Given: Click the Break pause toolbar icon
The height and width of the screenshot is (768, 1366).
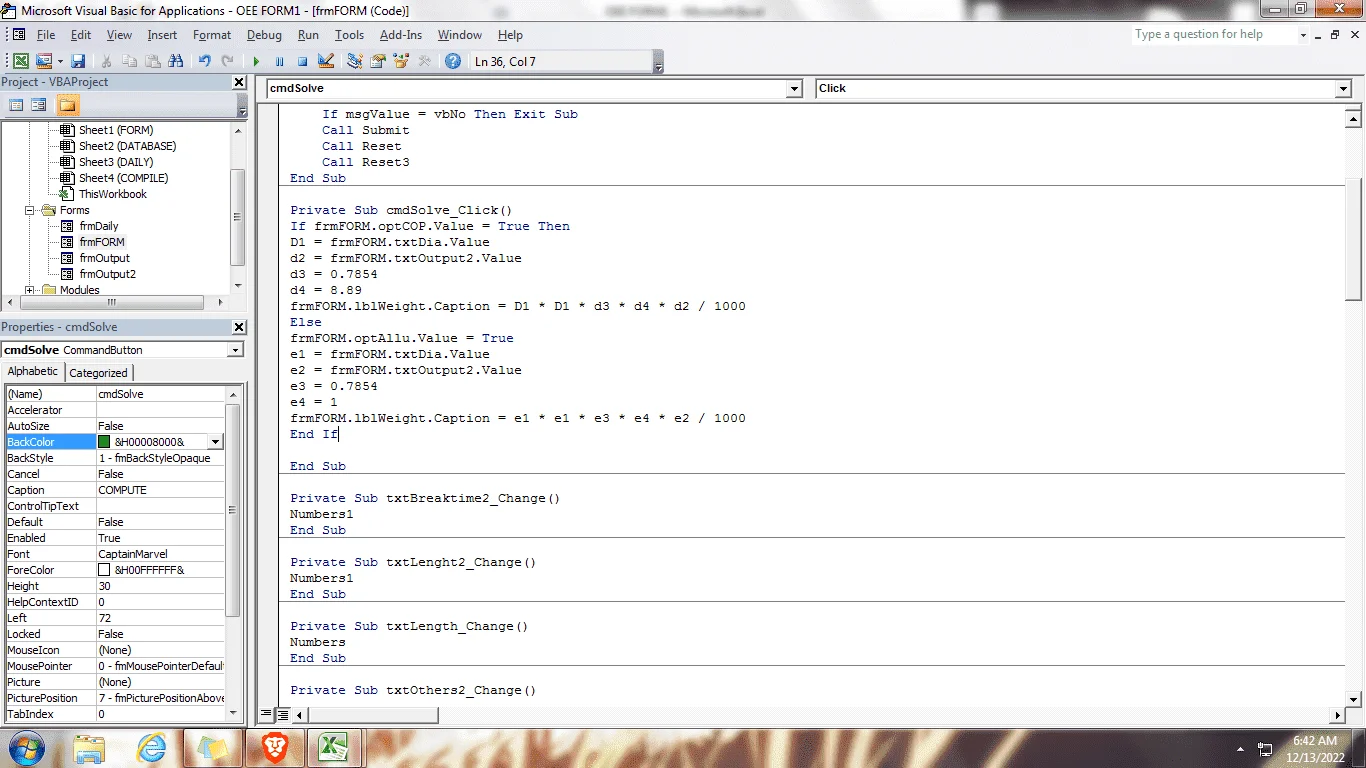Looking at the screenshot, I should tap(279, 61).
